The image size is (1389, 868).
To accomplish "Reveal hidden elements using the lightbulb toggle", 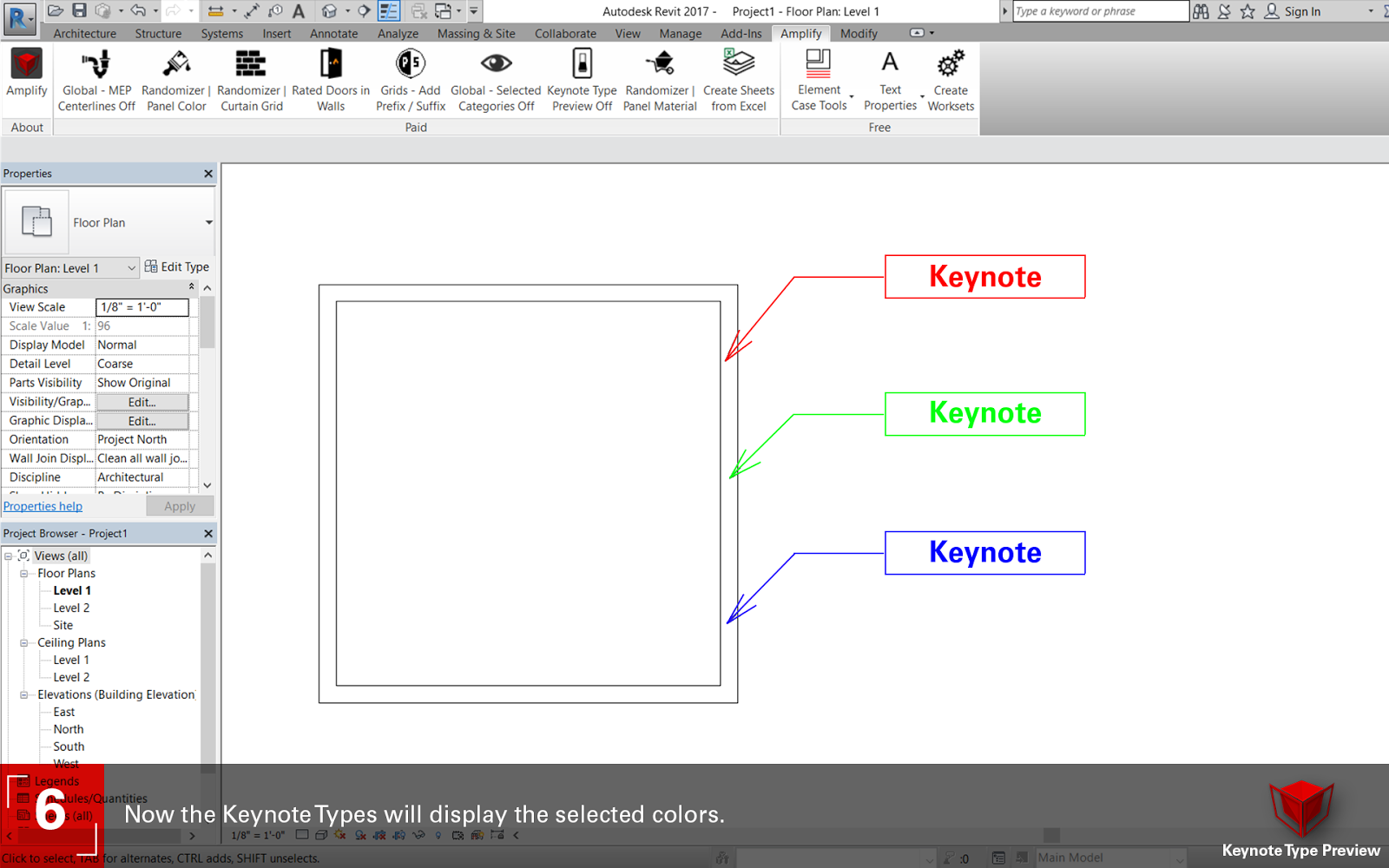I will click(437, 835).
